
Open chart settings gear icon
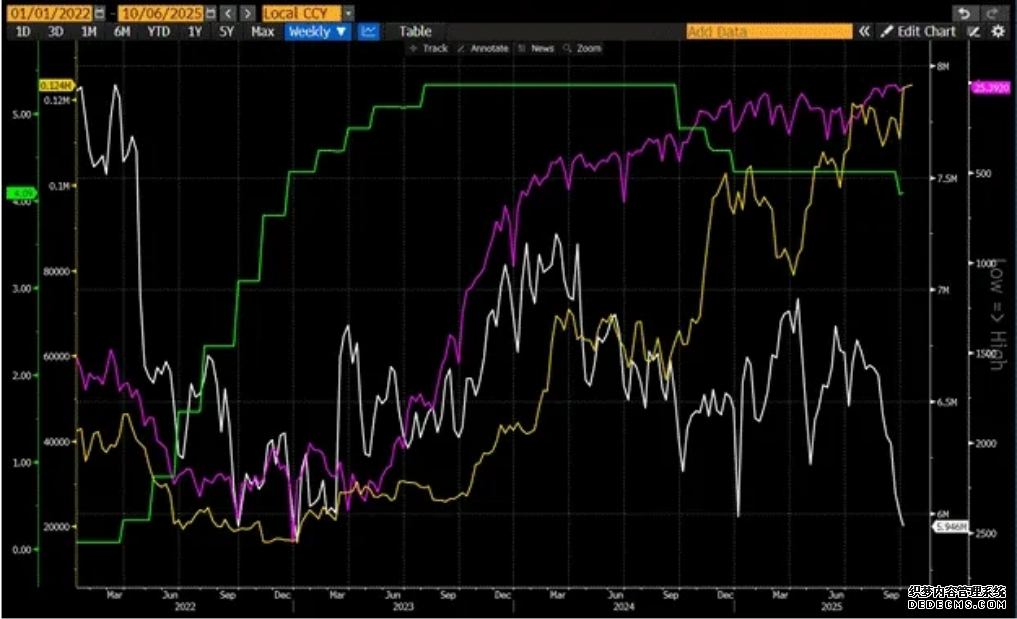pos(998,31)
